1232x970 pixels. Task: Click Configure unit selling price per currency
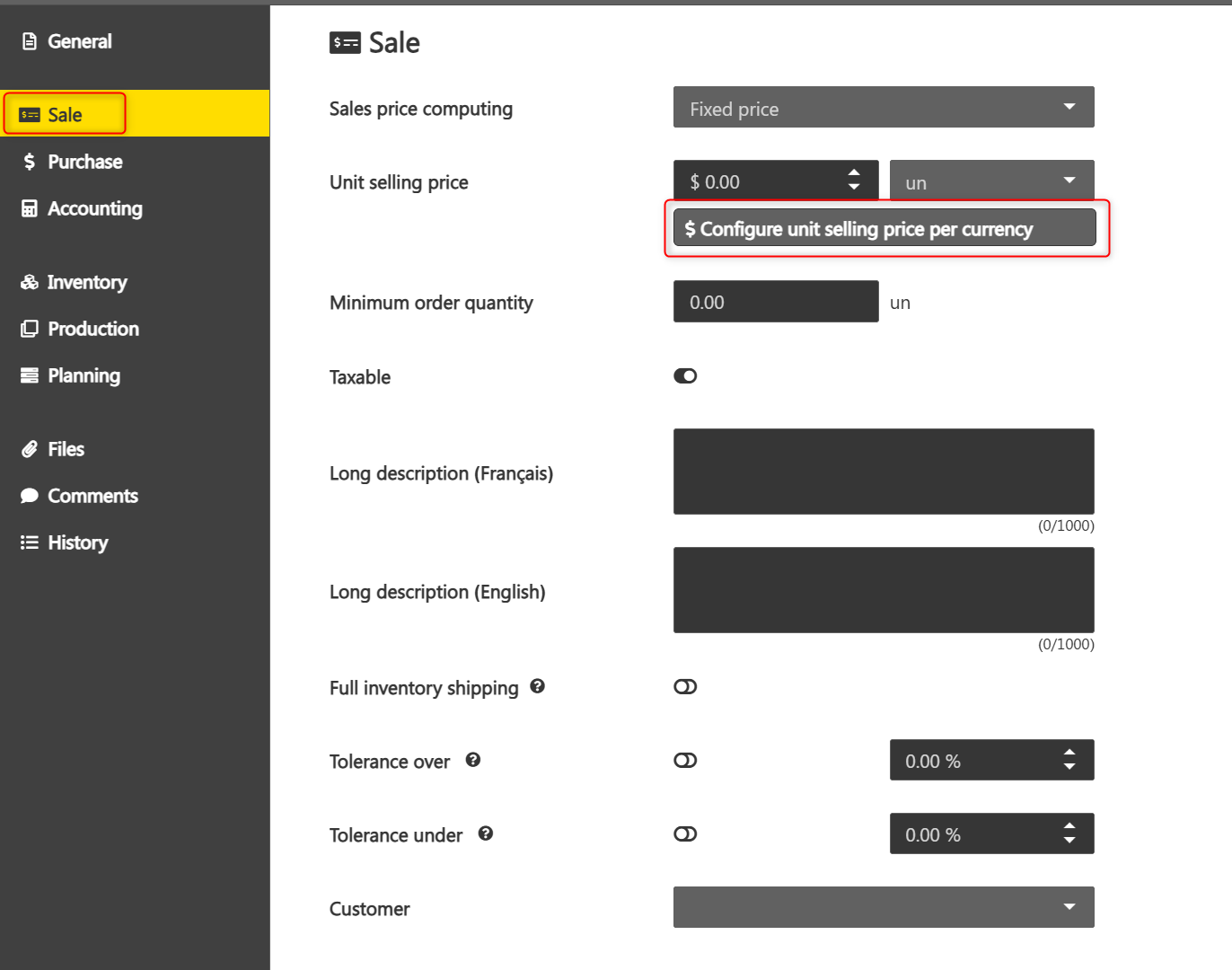pyautogui.click(x=884, y=228)
